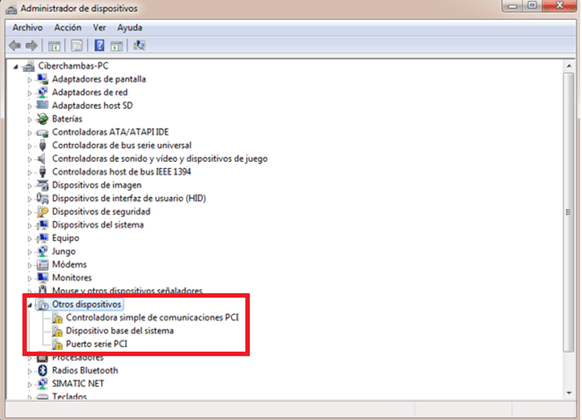Open the Archivo menu
582x420 pixels.
[x=27, y=27]
